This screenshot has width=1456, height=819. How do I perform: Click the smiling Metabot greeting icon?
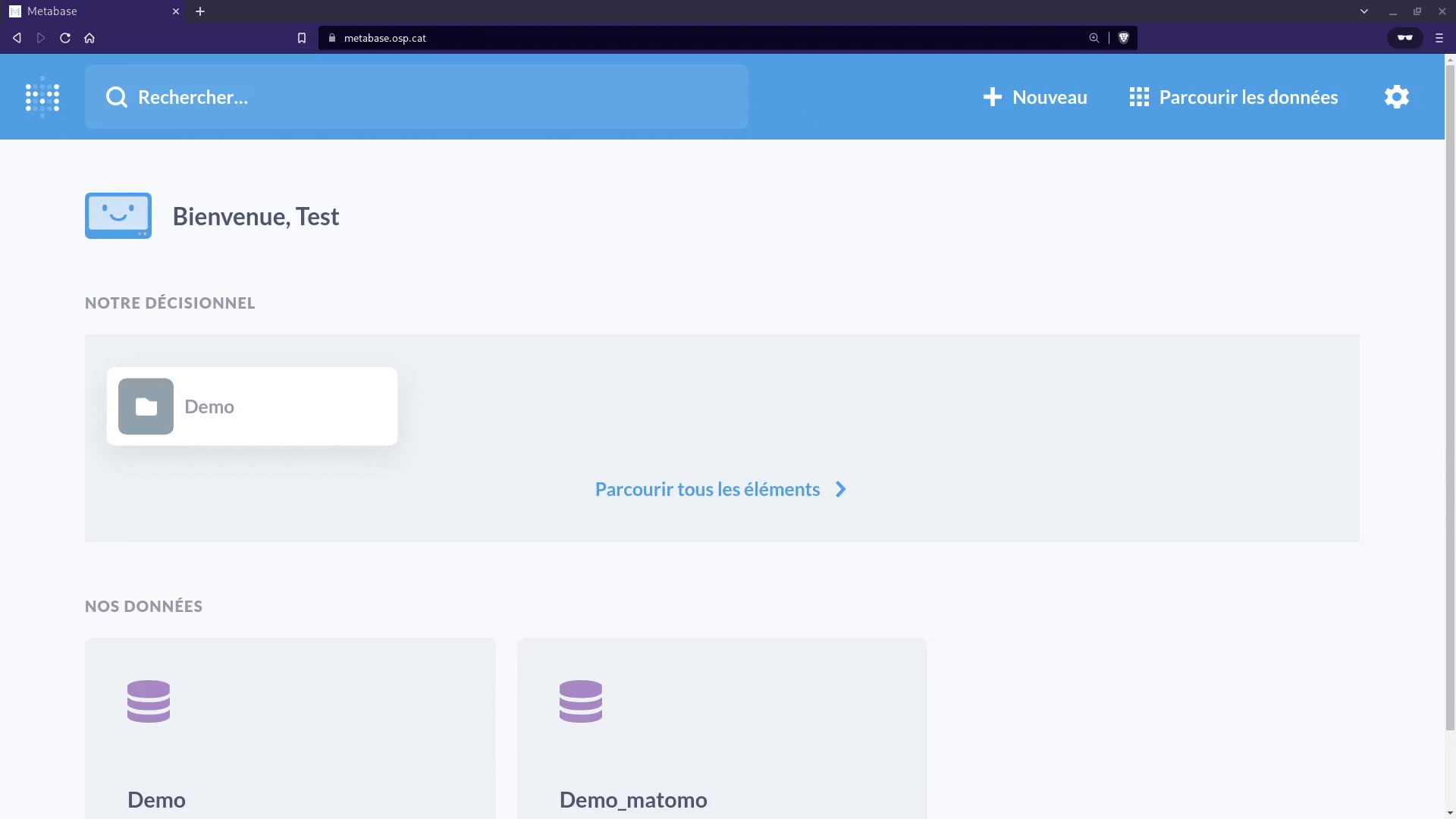pos(118,216)
